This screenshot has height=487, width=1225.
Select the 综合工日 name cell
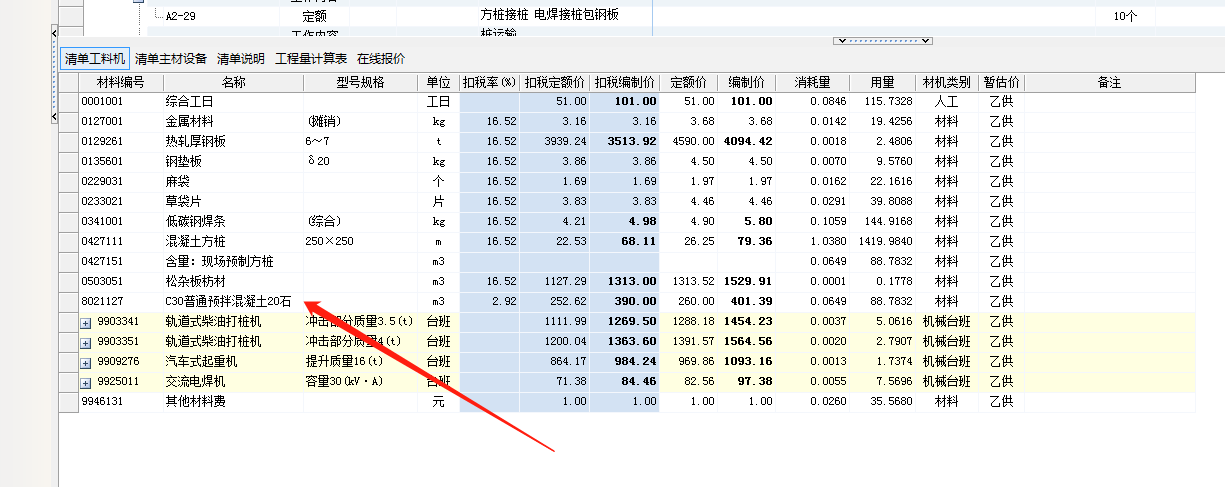[233, 101]
